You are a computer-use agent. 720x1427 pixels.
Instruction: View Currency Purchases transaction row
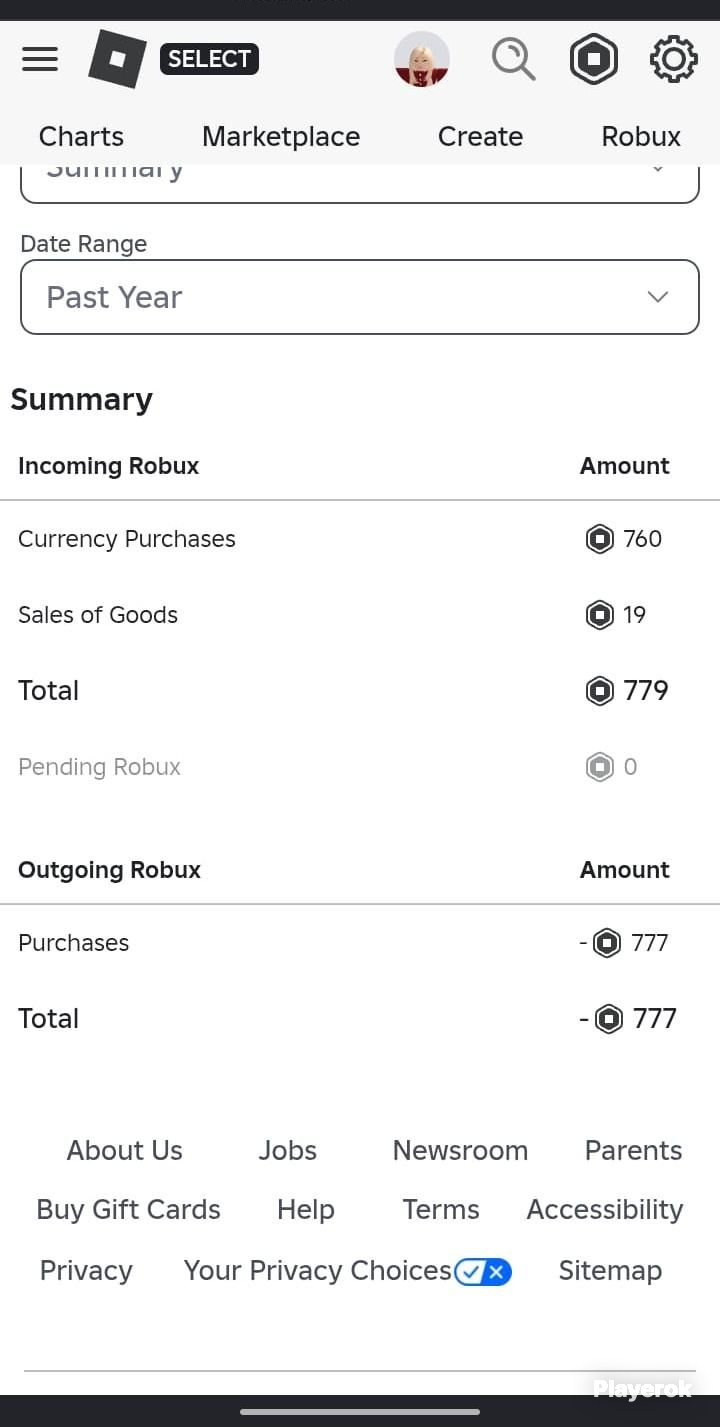(360, 539)
